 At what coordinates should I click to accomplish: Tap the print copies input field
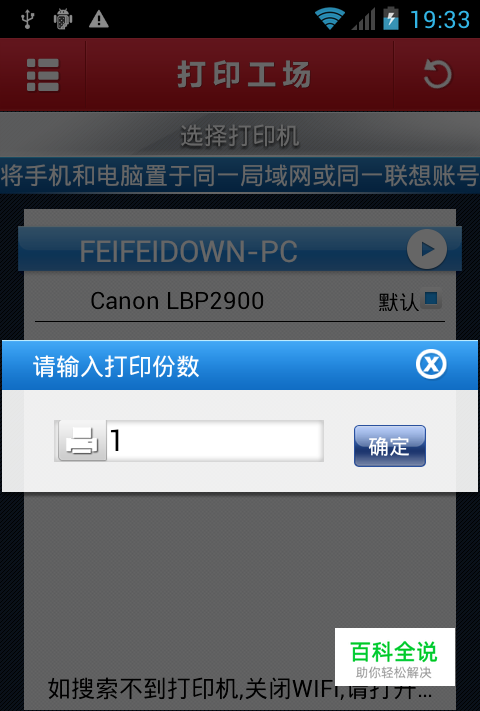[x=214, y=441]
